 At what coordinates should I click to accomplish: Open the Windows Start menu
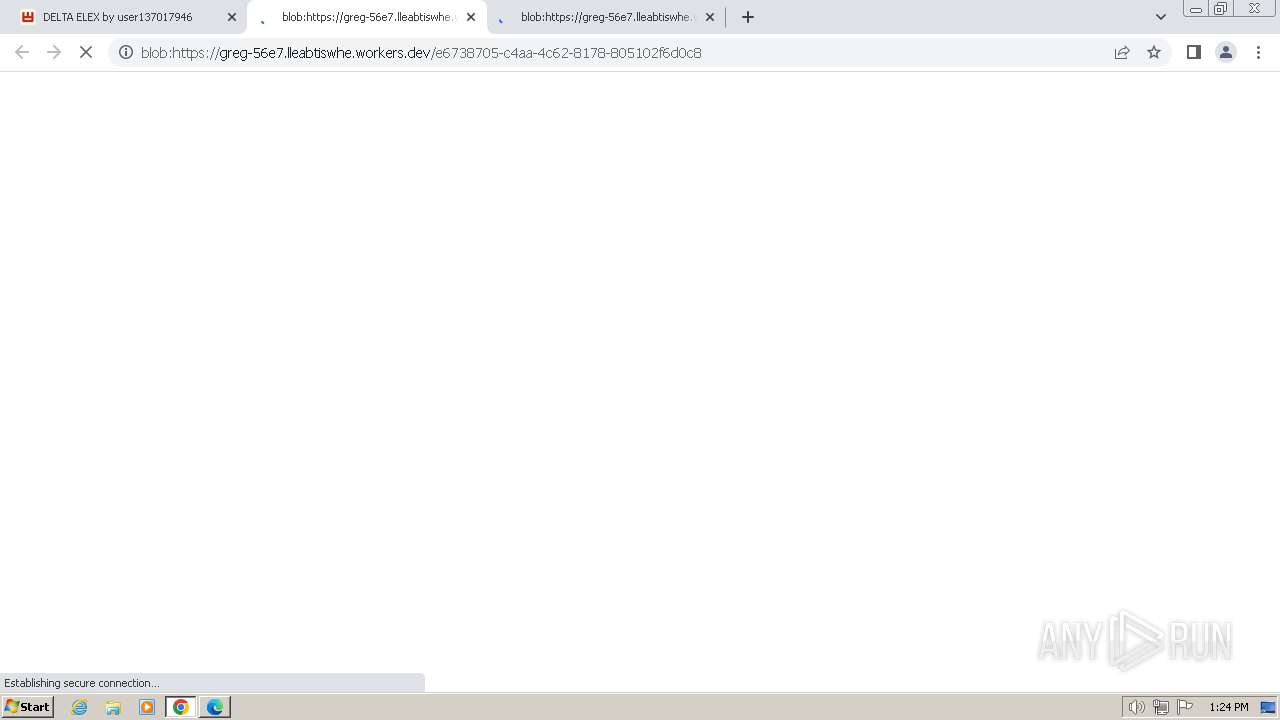(27, 707)
